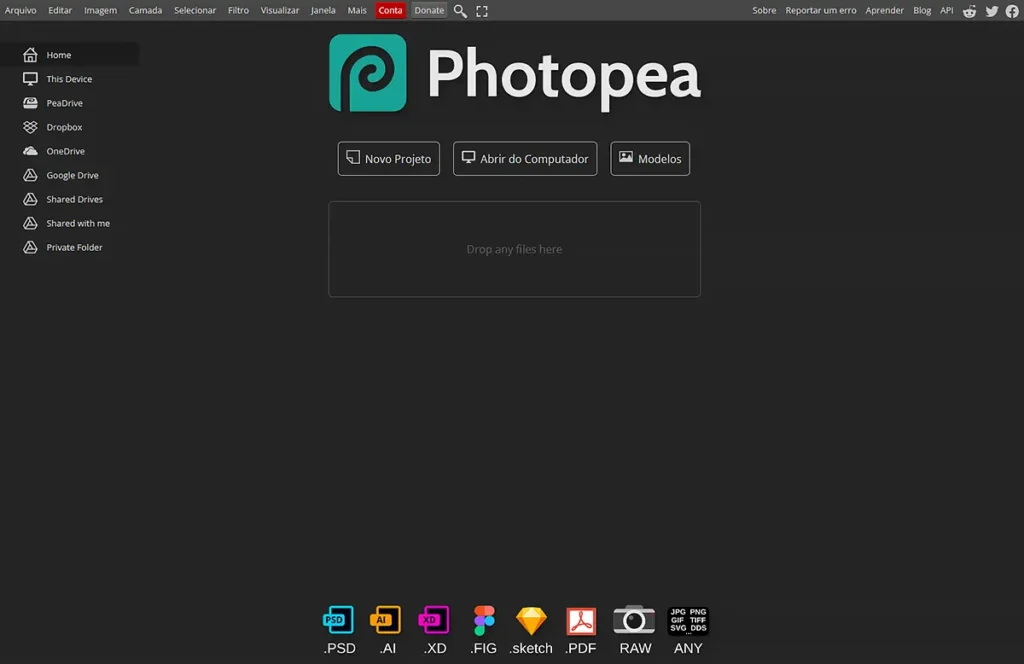Open OneDrive in the sidebar
The image size is (1024, 664).
pyautogui.click(x=69, y=151)
